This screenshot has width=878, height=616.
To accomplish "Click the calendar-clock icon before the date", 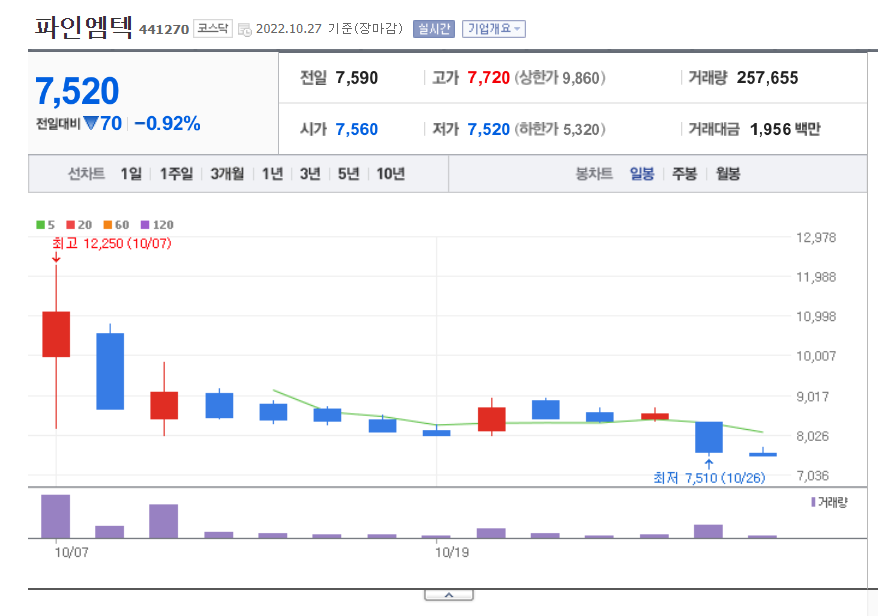I will coord(245,30).
